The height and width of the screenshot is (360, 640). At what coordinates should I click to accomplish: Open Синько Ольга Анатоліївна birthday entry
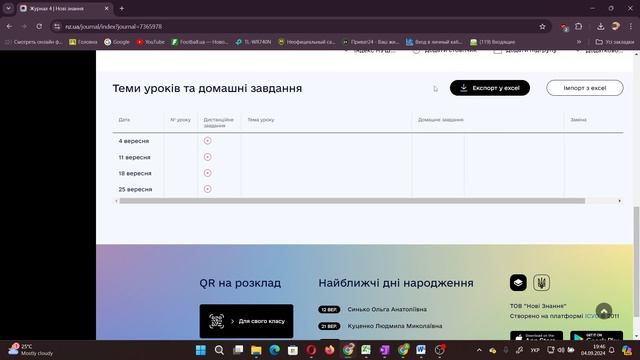(x=387, y=309)
